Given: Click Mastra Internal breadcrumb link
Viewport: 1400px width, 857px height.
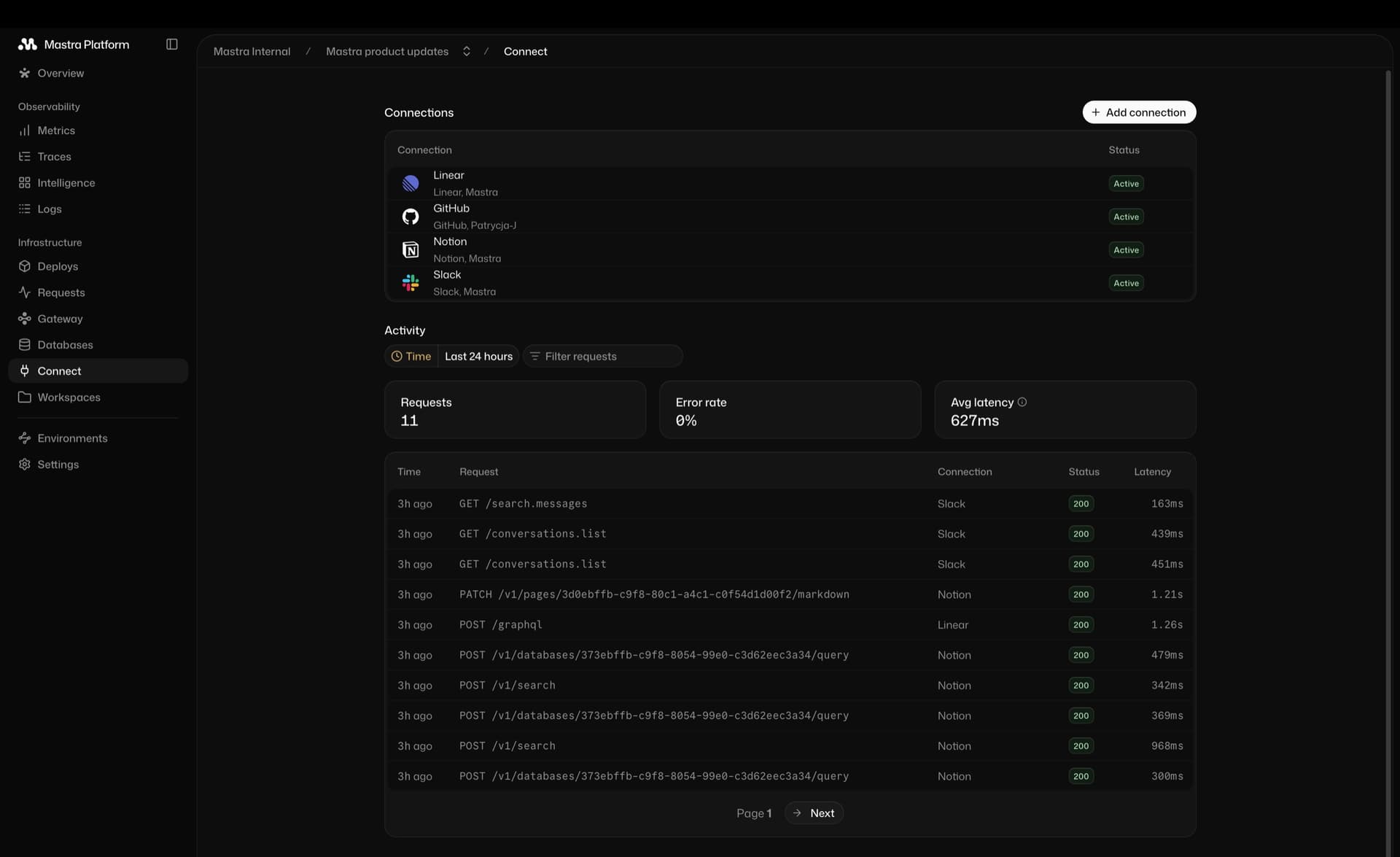Looking at the screenshot, I should [x=252, y=51].
